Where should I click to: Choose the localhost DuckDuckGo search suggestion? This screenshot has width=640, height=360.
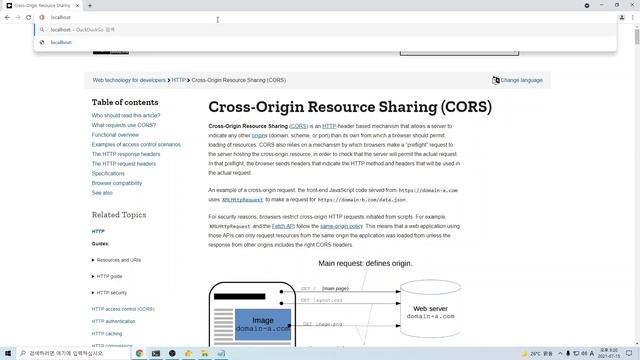click(325, 30)
